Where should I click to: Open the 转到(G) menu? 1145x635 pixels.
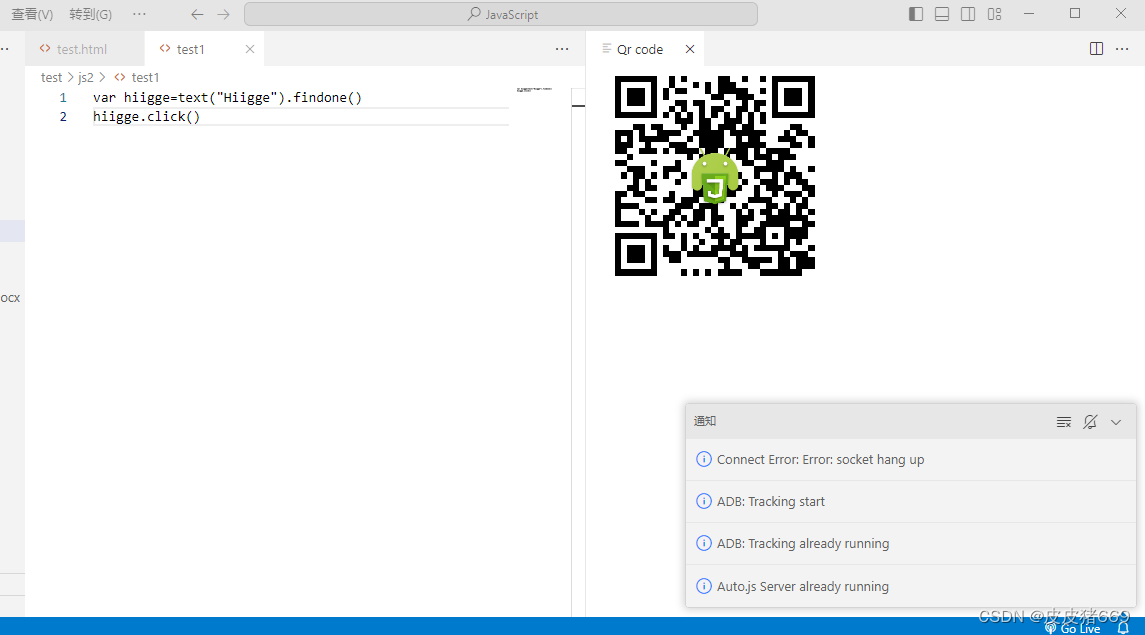pos(91,14)
